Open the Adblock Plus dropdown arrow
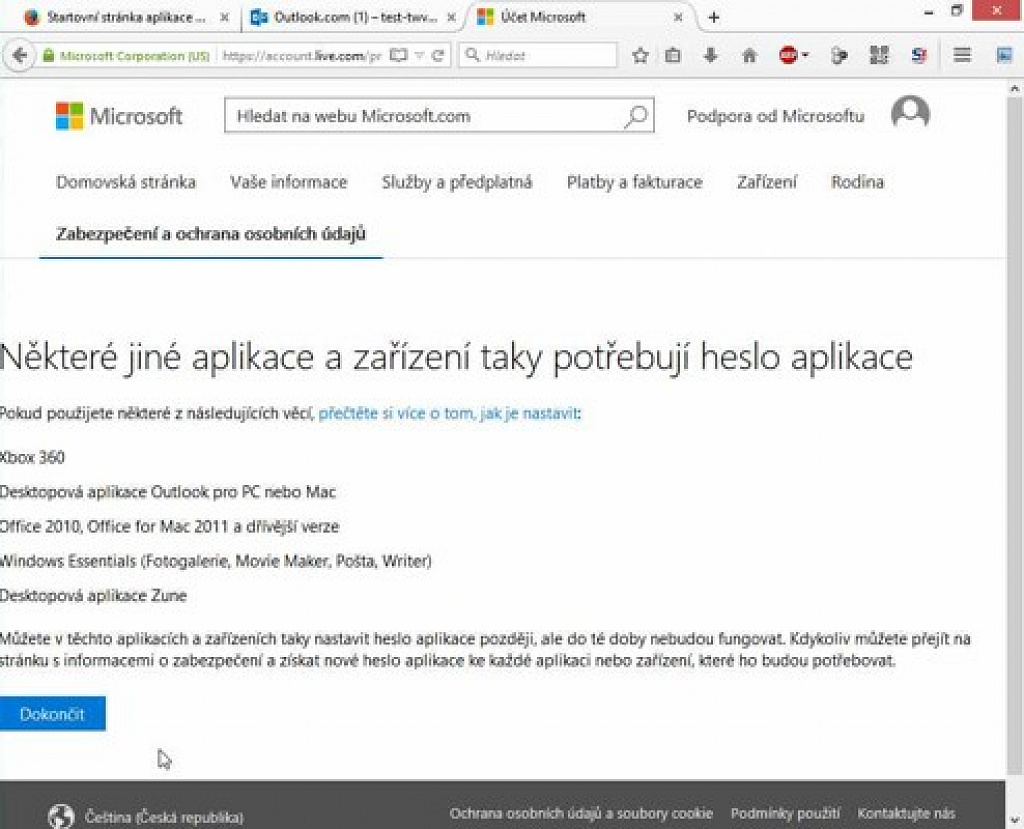 pos(805,56)
